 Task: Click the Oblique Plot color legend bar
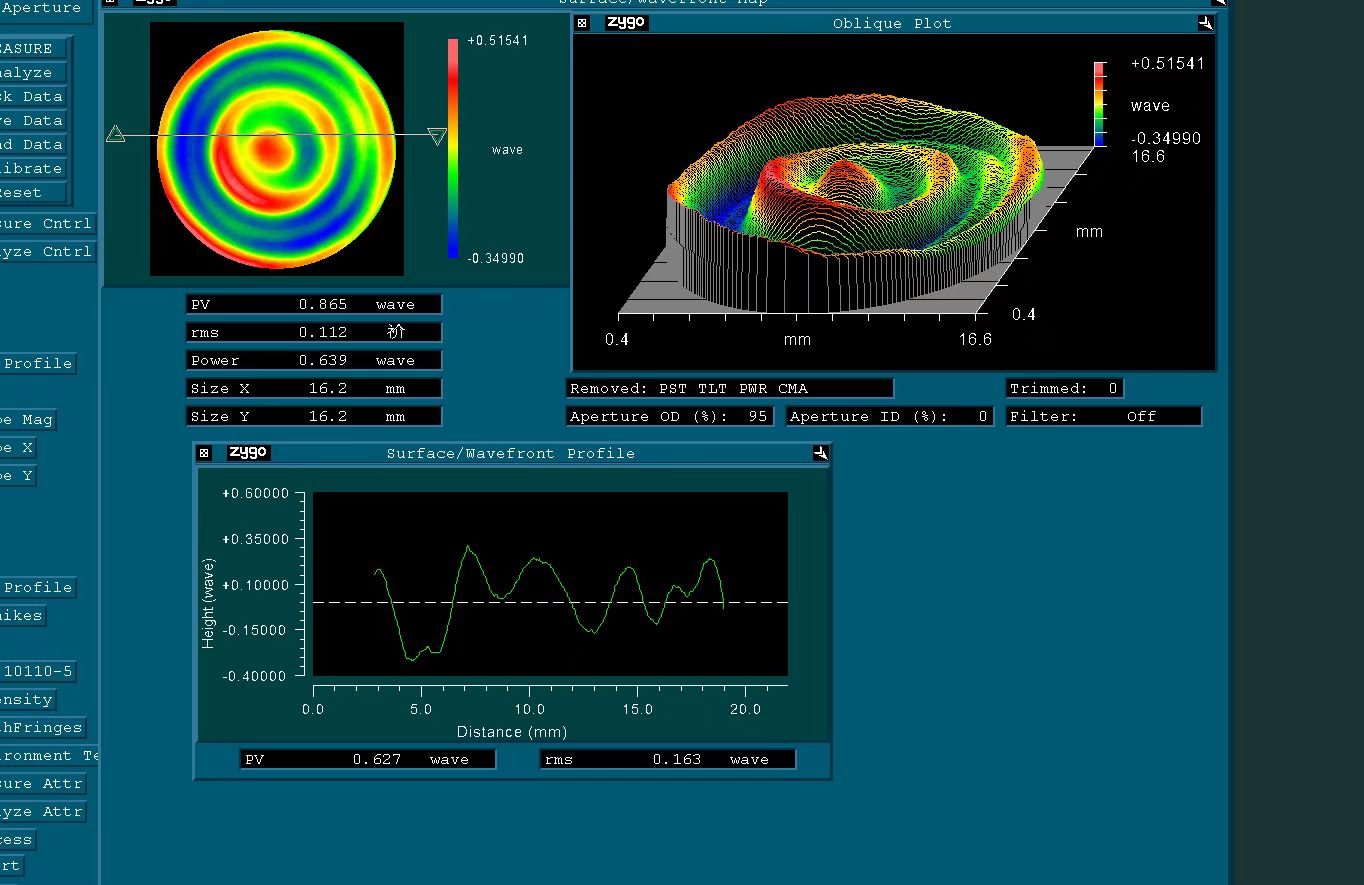pos(1100,104)
